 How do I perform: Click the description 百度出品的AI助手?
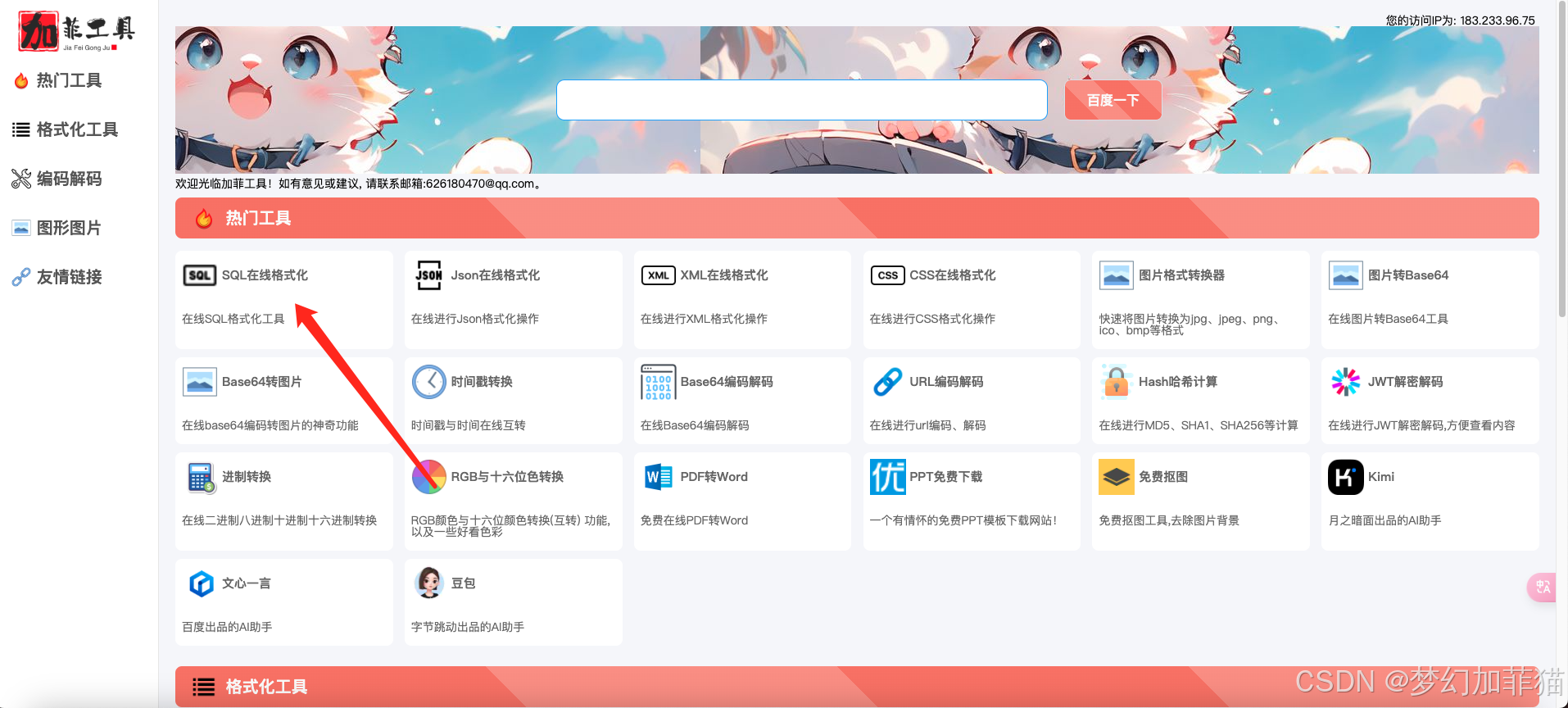[x=227, y=627]
